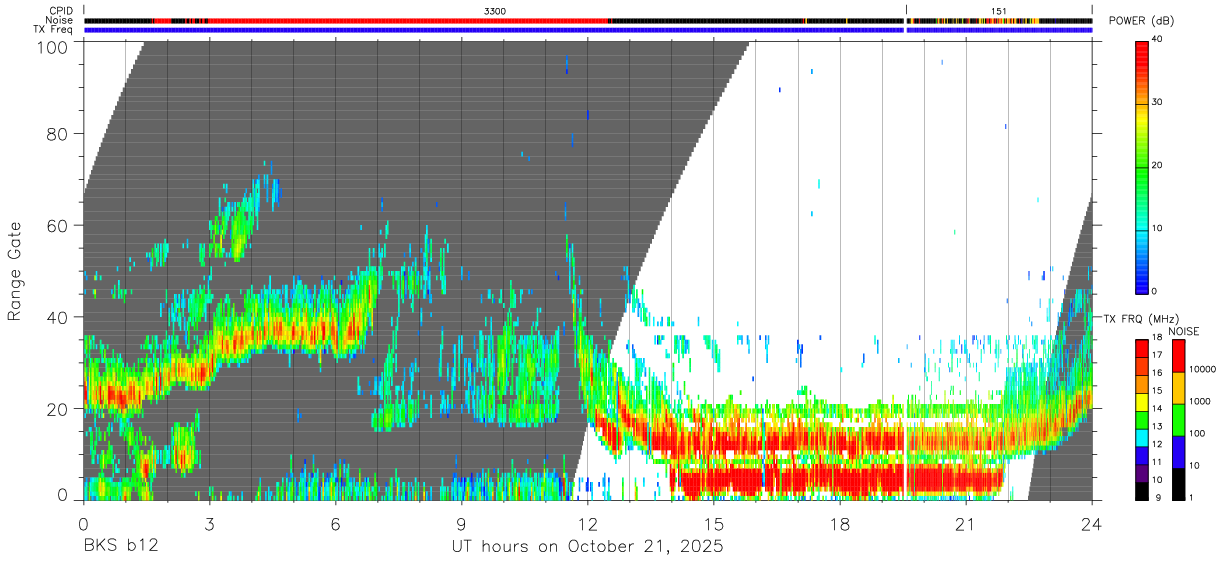Click the '17' label on TX FRQ scale
The height and width of the screenshot is (567, 1228).
pyautogui.click(x=1157, y=355)
